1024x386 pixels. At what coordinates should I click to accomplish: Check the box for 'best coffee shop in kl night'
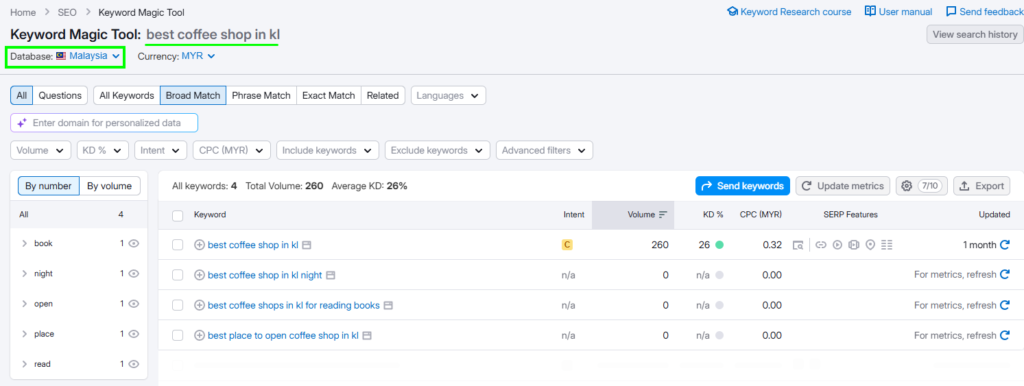click(178, 275)
